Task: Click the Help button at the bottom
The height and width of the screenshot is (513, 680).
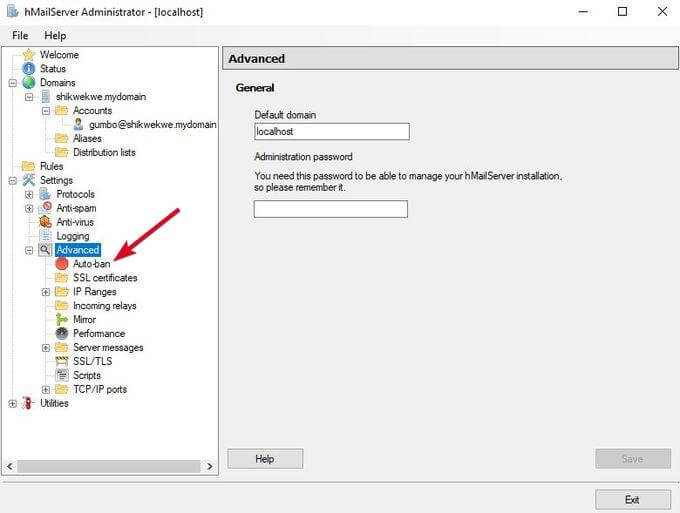Action: pyautogui.click(x=265, y=458)
